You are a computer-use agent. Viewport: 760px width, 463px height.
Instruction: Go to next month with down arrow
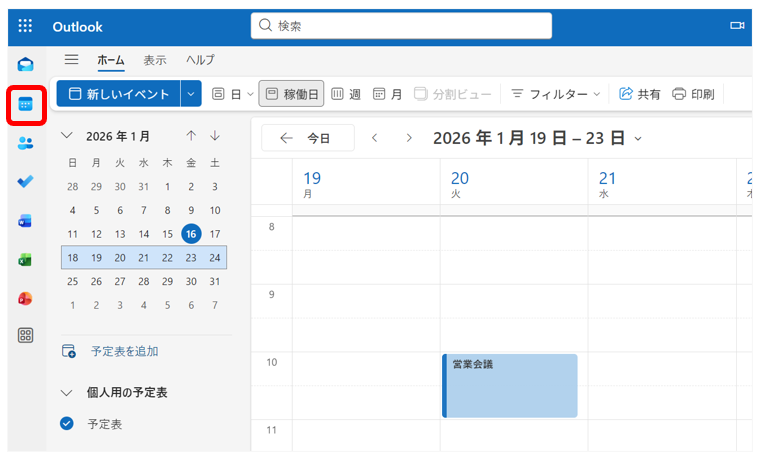[x=215, y=136]
